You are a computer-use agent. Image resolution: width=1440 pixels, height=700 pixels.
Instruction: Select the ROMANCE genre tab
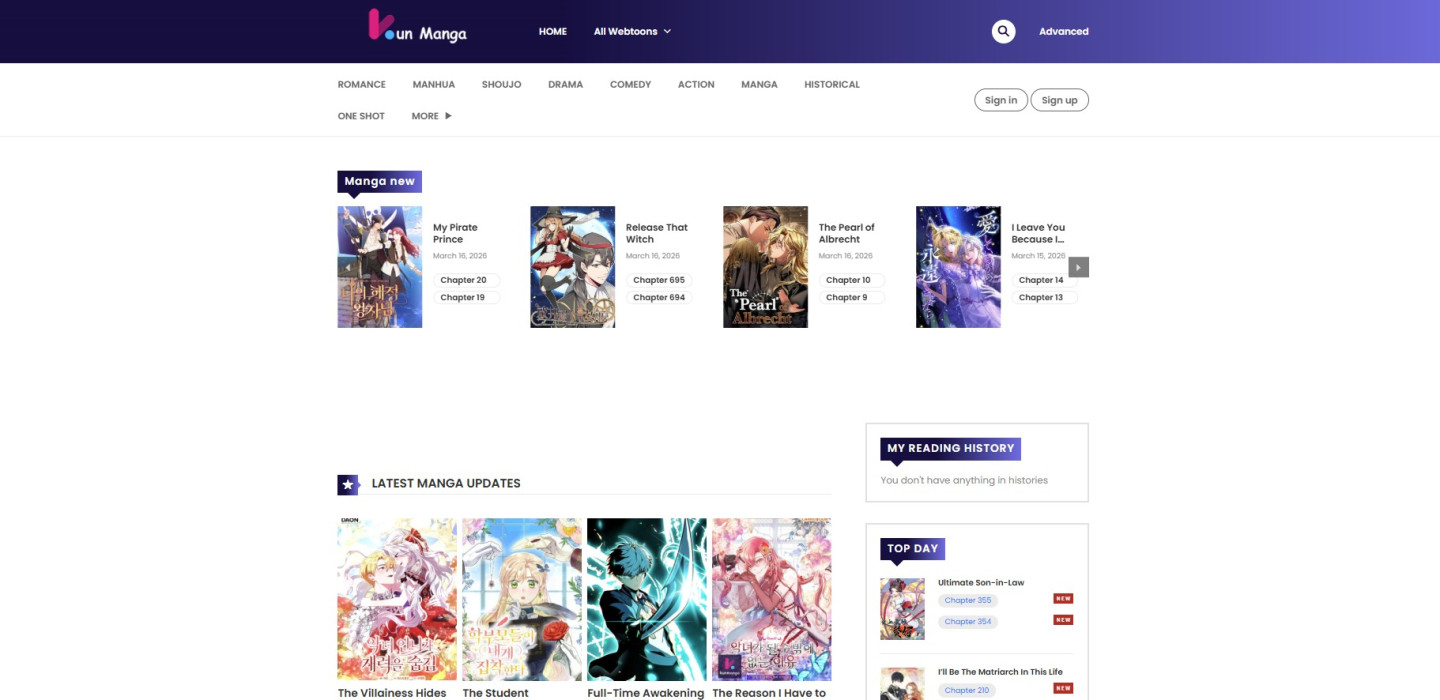[361, 85]
